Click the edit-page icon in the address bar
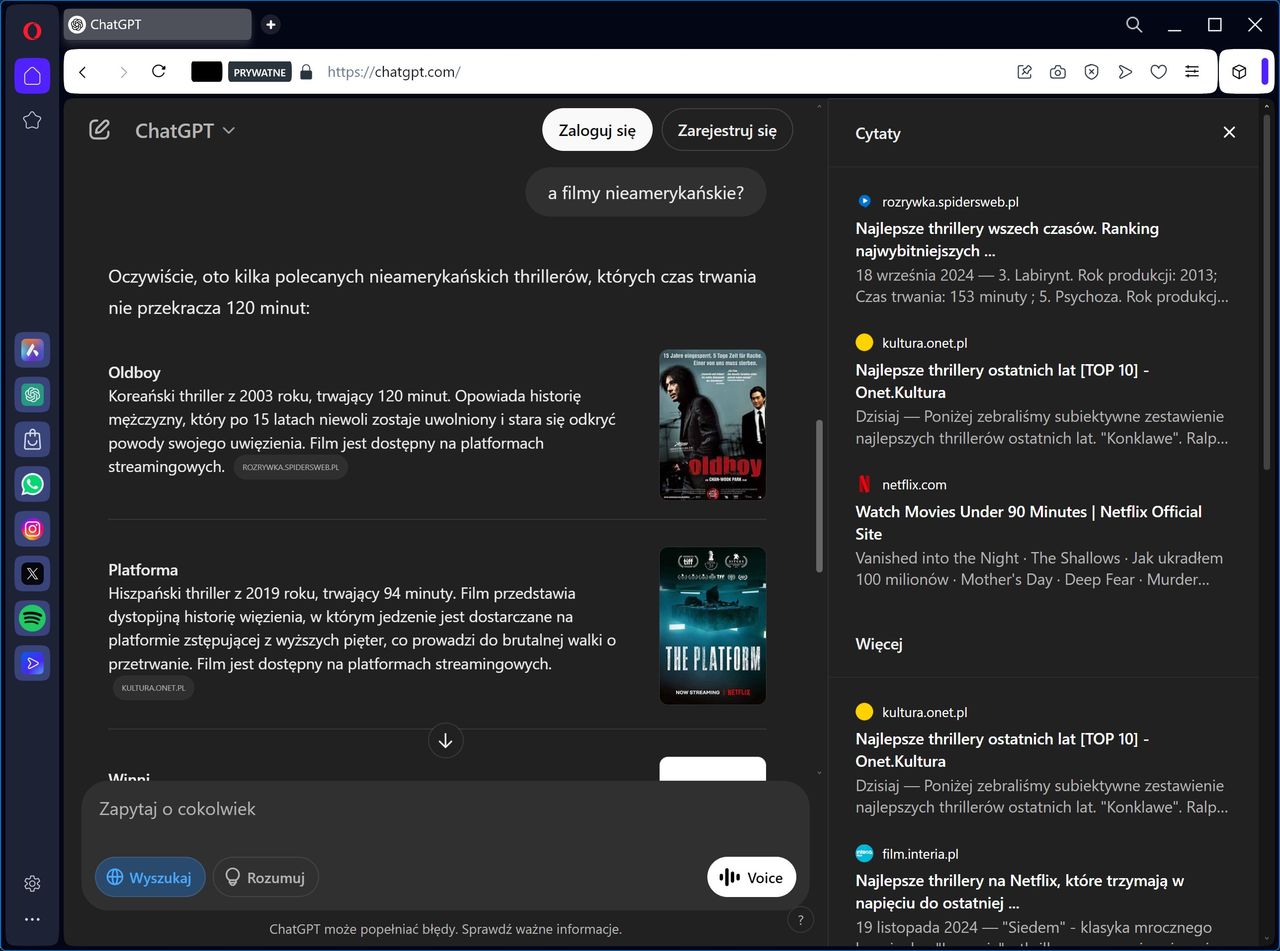The height and width of the screenshot is (951, 1280). coord(1024,72)
